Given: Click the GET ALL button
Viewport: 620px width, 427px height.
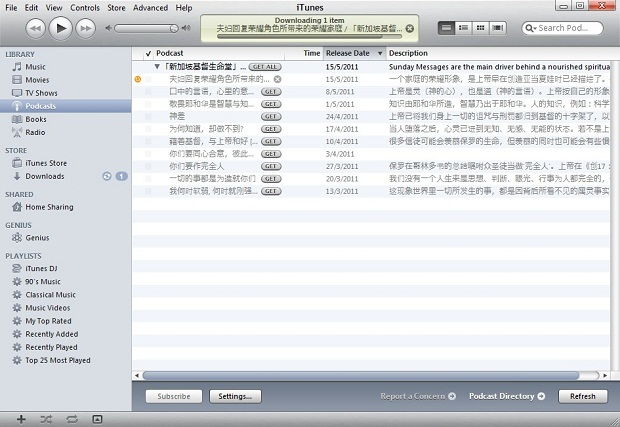Looking at the screenshot, I should 265,67.
